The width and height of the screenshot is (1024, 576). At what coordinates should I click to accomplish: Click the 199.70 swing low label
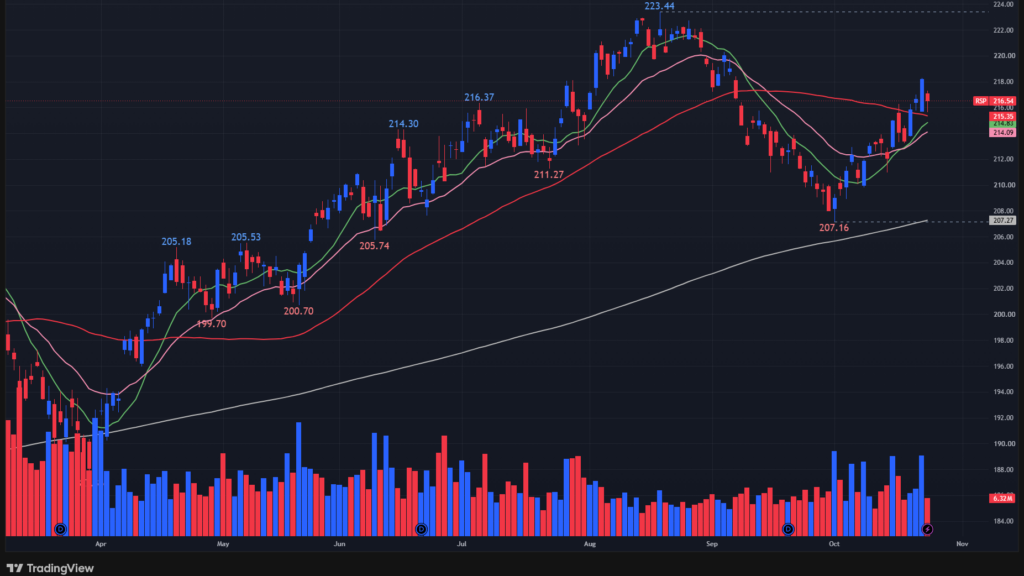(x=212, y=324)
